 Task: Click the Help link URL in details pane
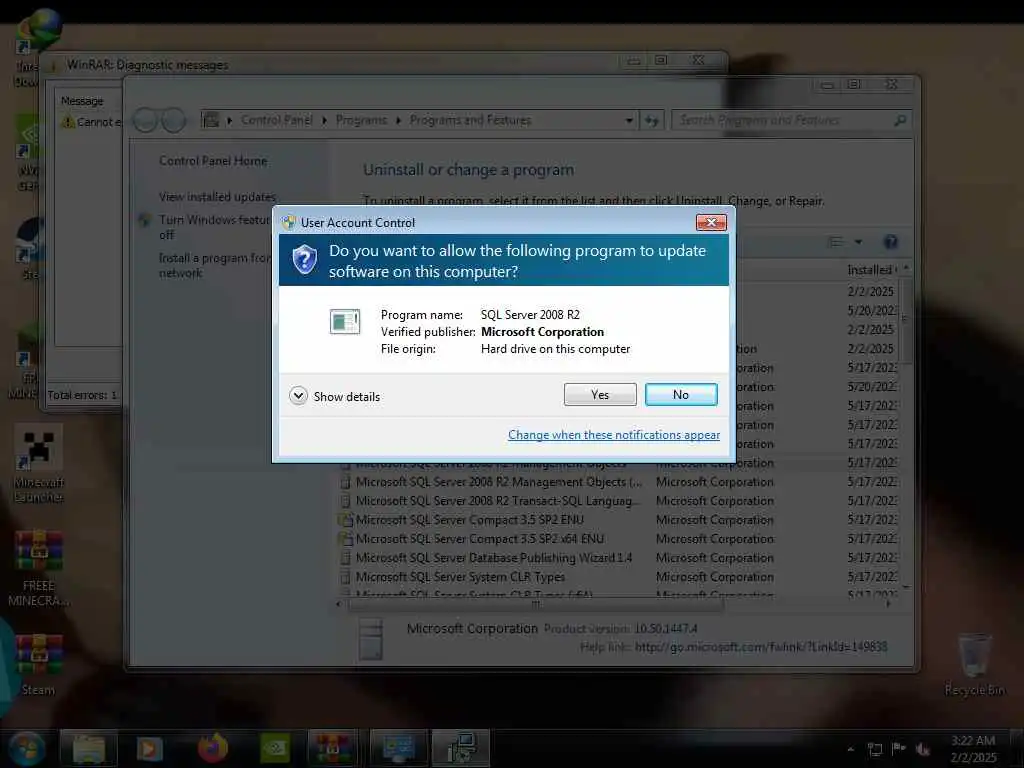coord(761,647)
